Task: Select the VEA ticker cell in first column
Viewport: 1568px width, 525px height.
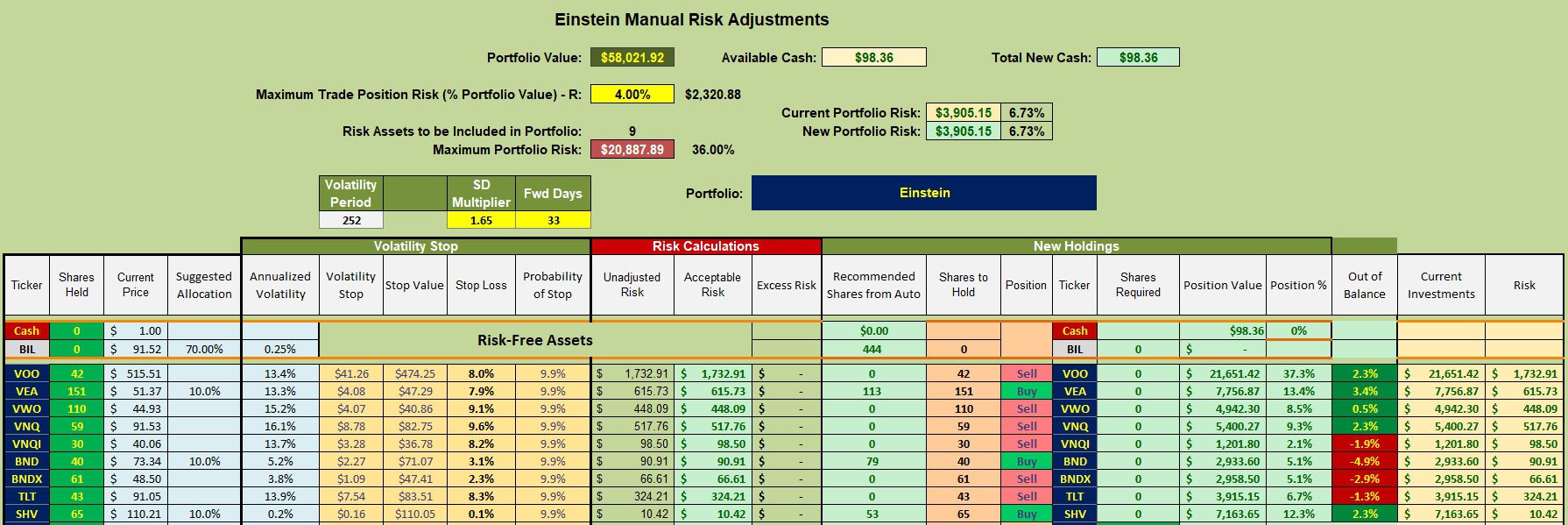Action: (x=26, y=391)
